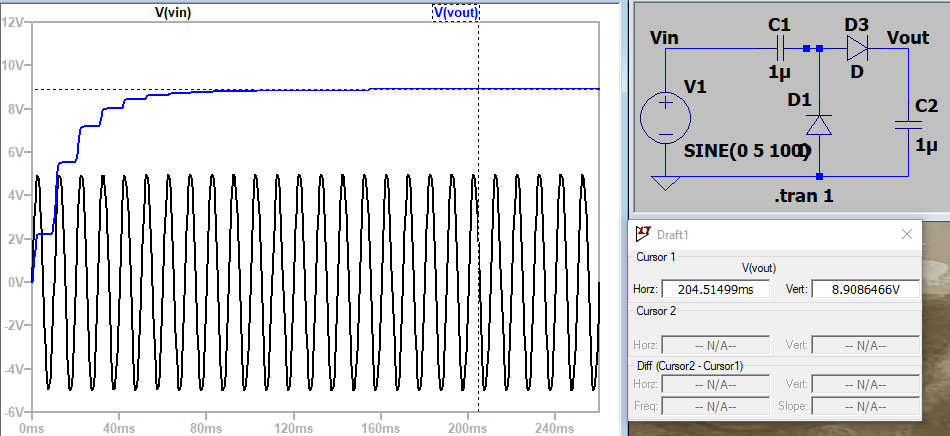Viewport: 950px width, 436px height.
Task: Click the Vin net label
Action: [668, 38]
